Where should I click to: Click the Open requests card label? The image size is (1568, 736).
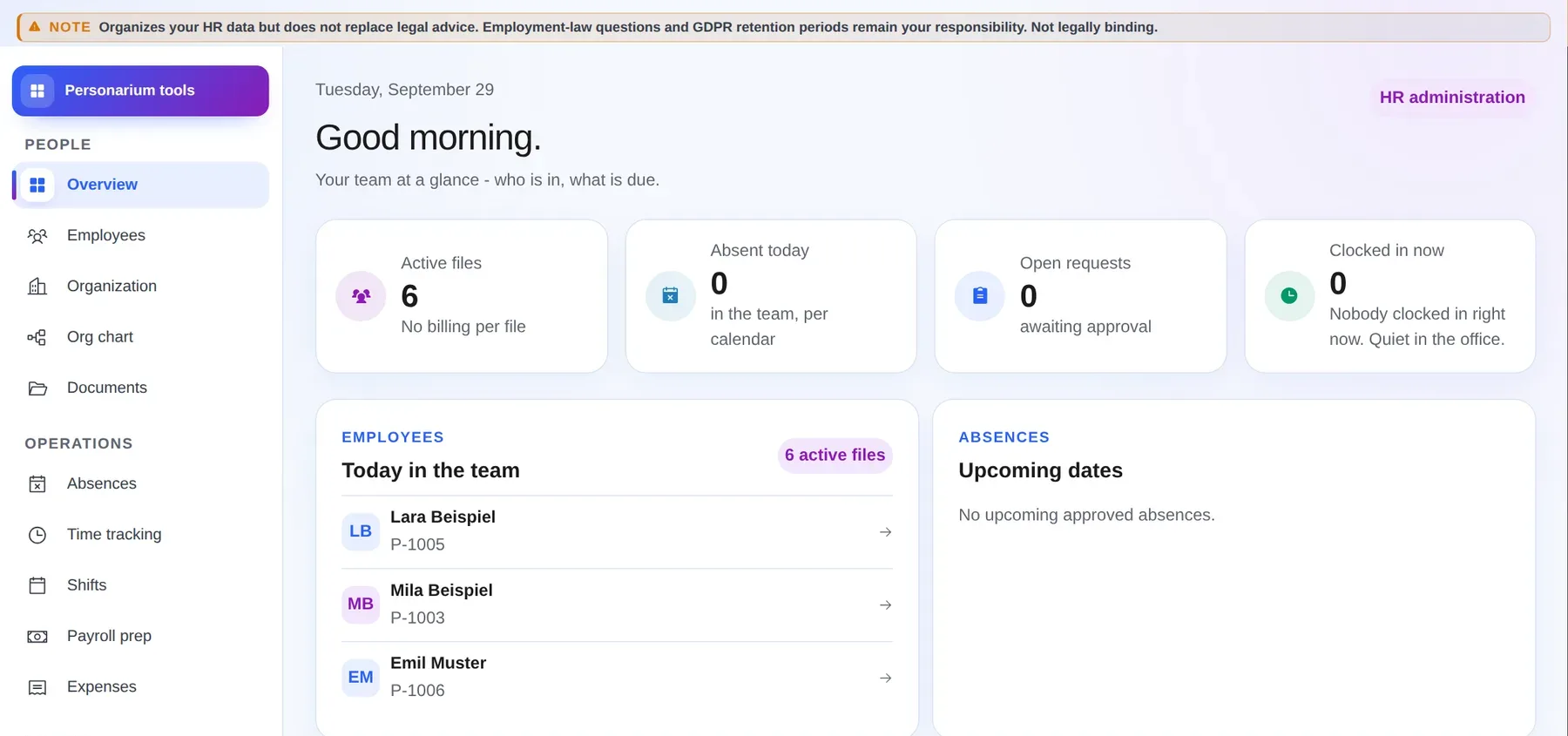click(x=1075, y=264)
